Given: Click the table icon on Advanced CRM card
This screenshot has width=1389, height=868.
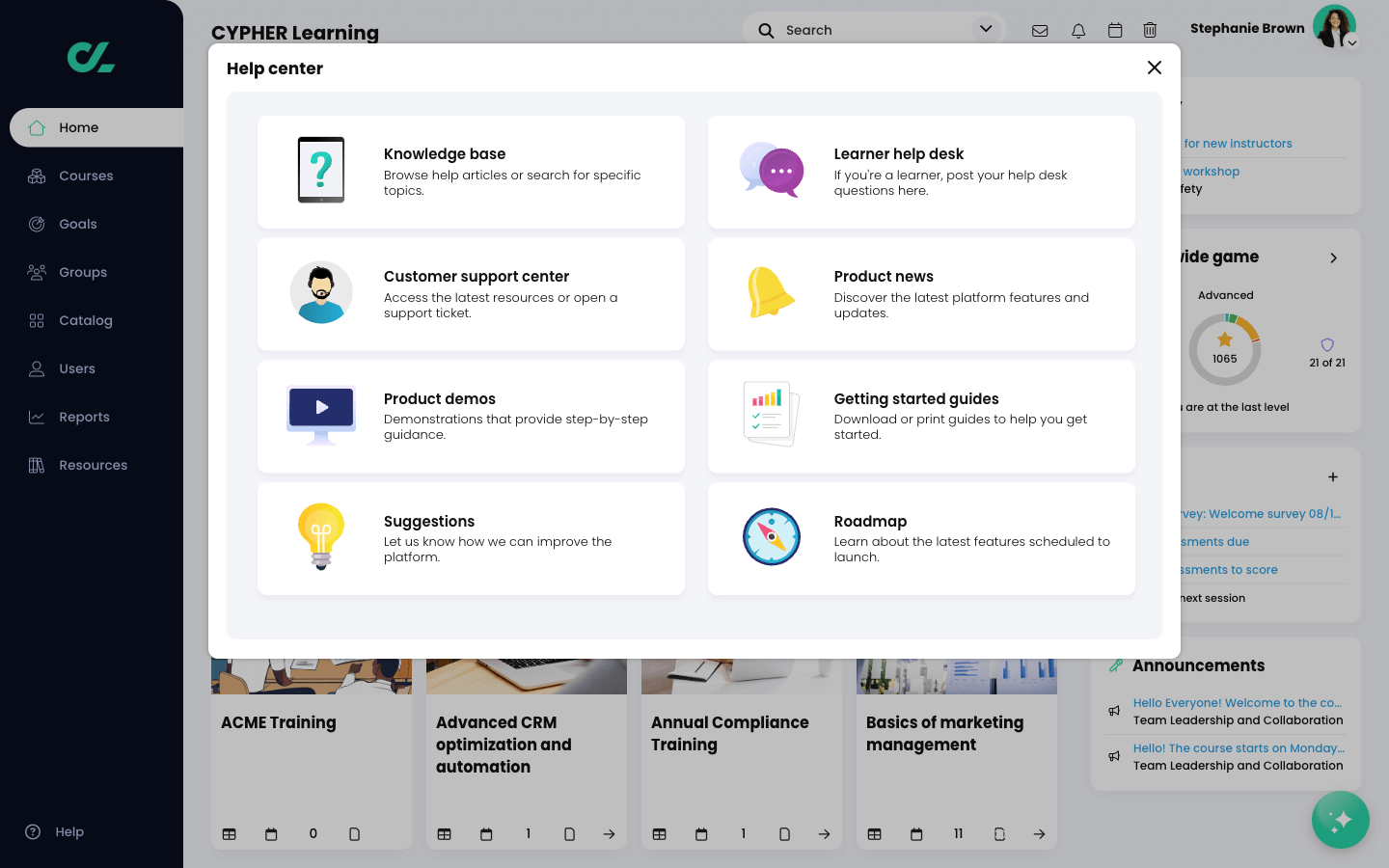Looking at the screenshot, I should coord(444,834).
